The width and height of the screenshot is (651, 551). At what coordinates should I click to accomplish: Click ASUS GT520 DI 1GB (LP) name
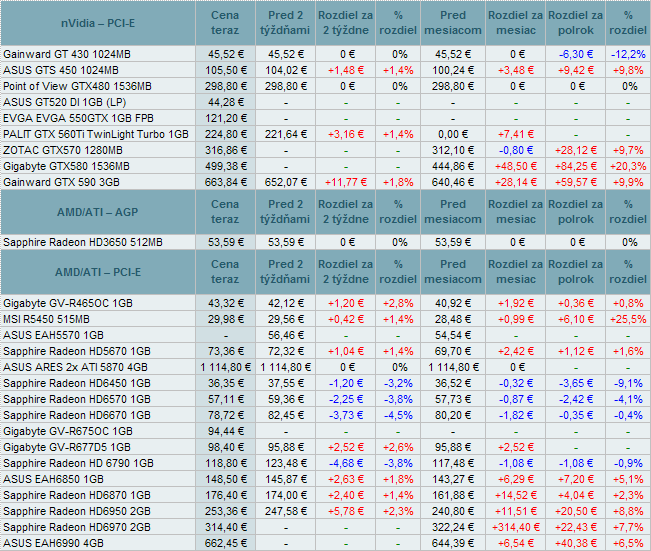[x=64, y=102]
